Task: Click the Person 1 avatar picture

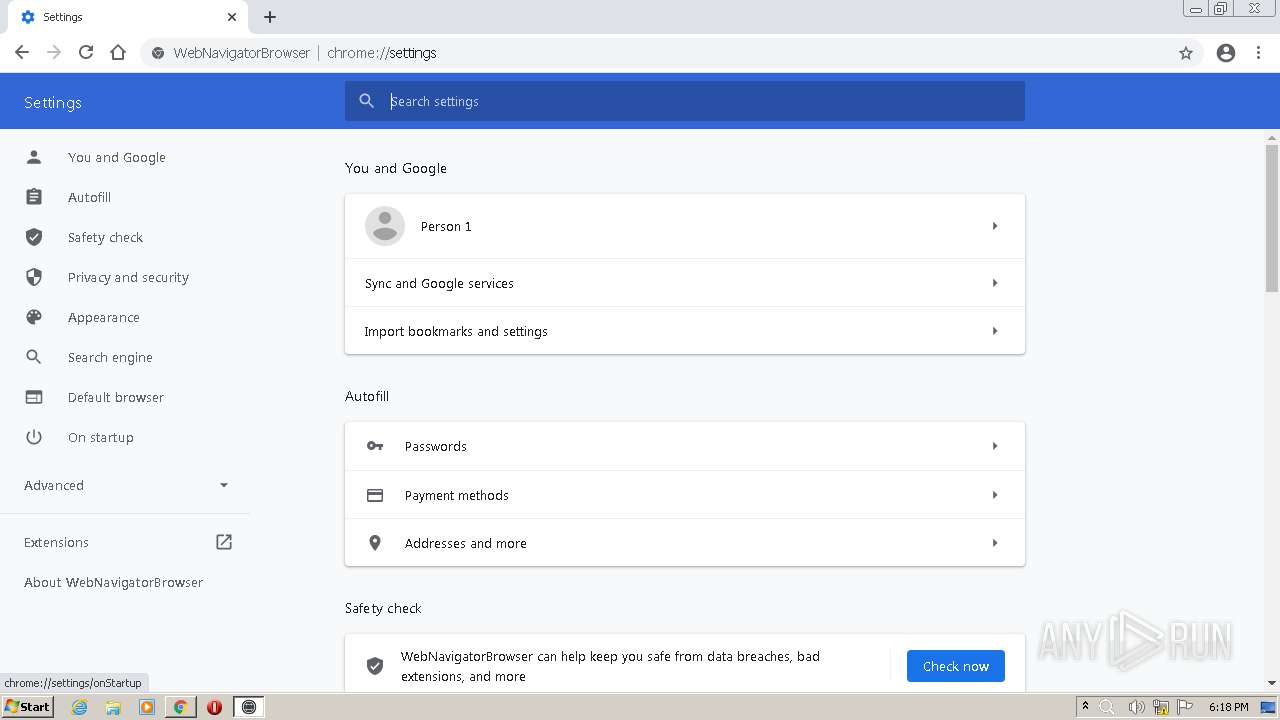Action: coord(385,226)
